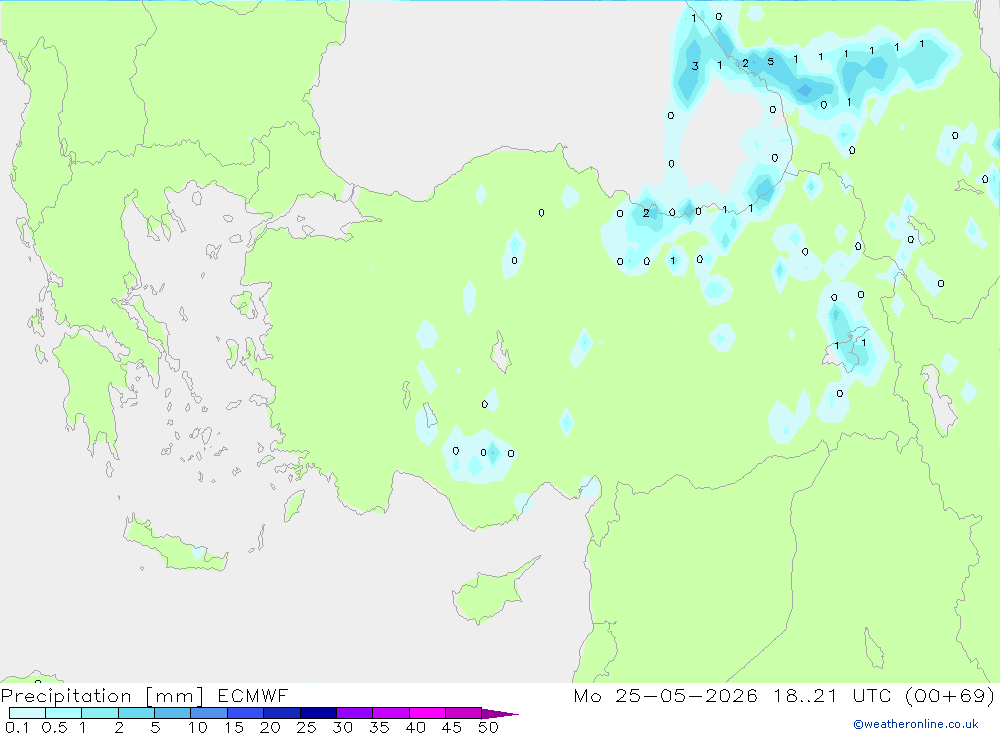Pick the 1–2 mm legend color box
The width and height of the screenshot is (1000, 733).
click(x=100, y=713)
